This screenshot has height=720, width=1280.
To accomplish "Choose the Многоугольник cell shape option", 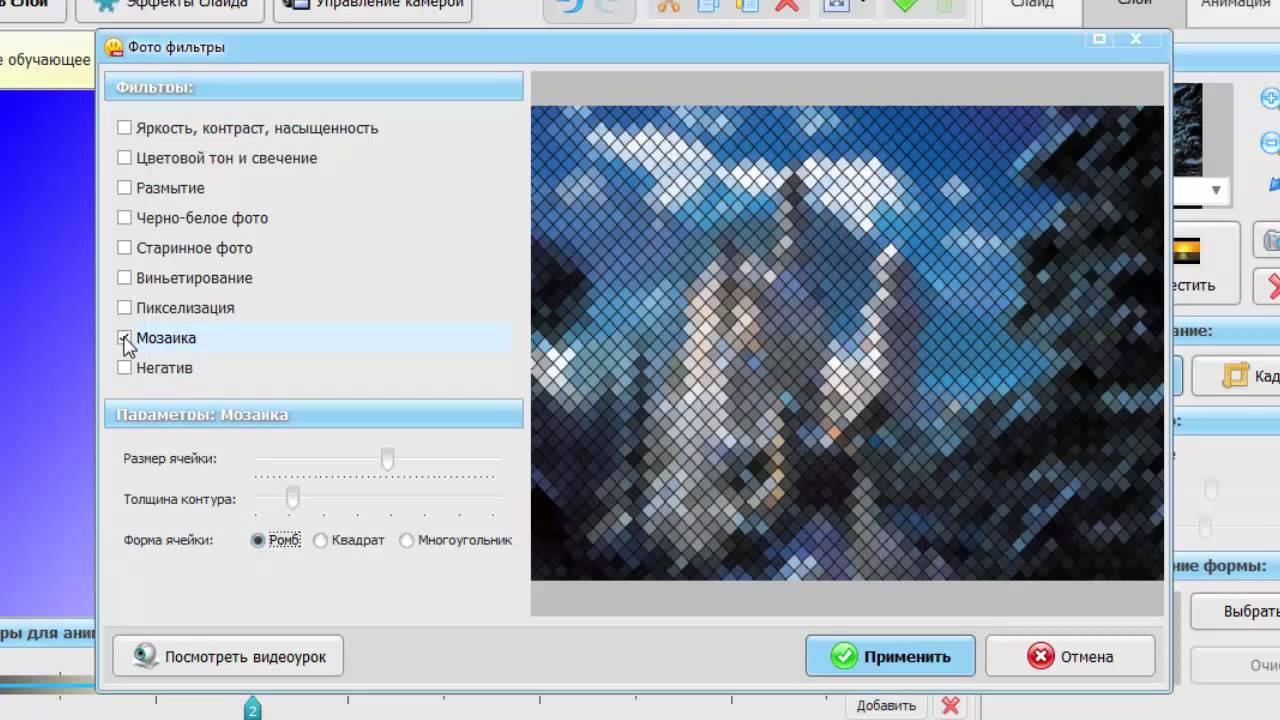I will coord(406,540).
